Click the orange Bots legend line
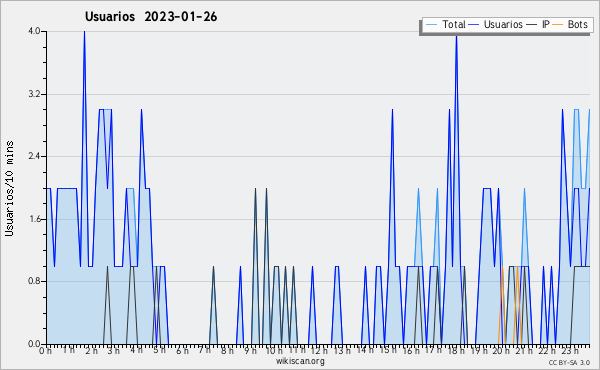This screenshot has height=370, width=600. coord(558,25)
